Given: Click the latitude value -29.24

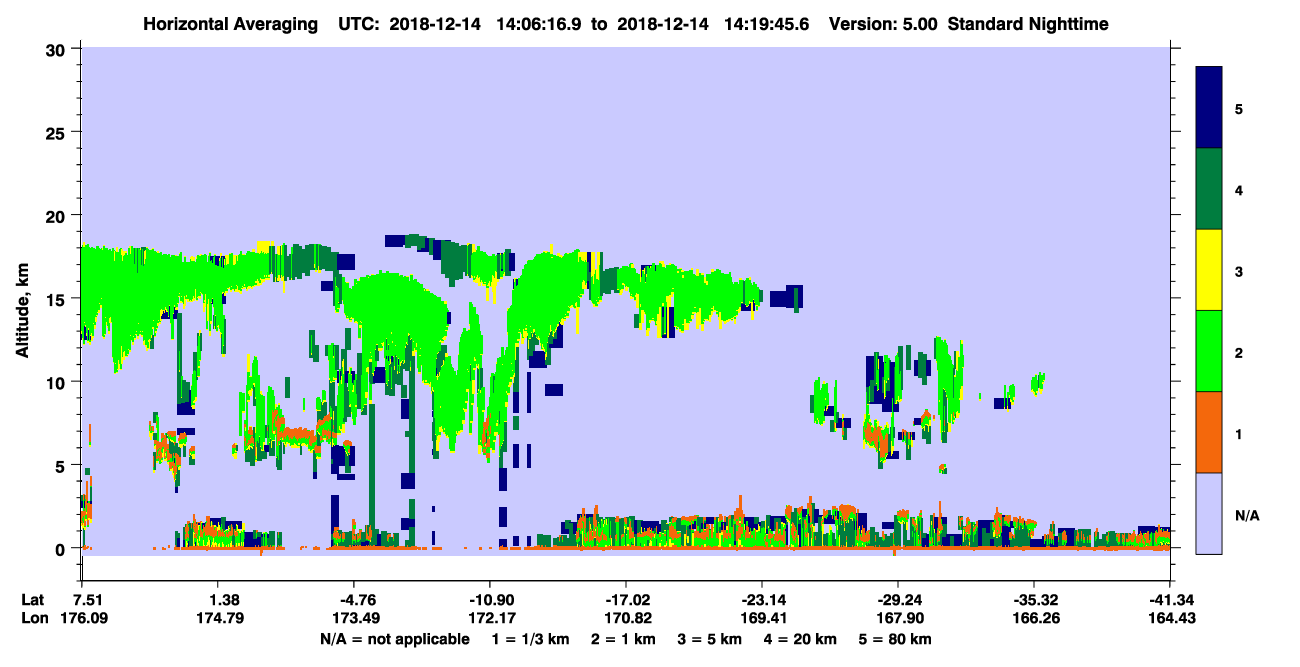Looking at the screenshot, I should [x=897, y=599].
